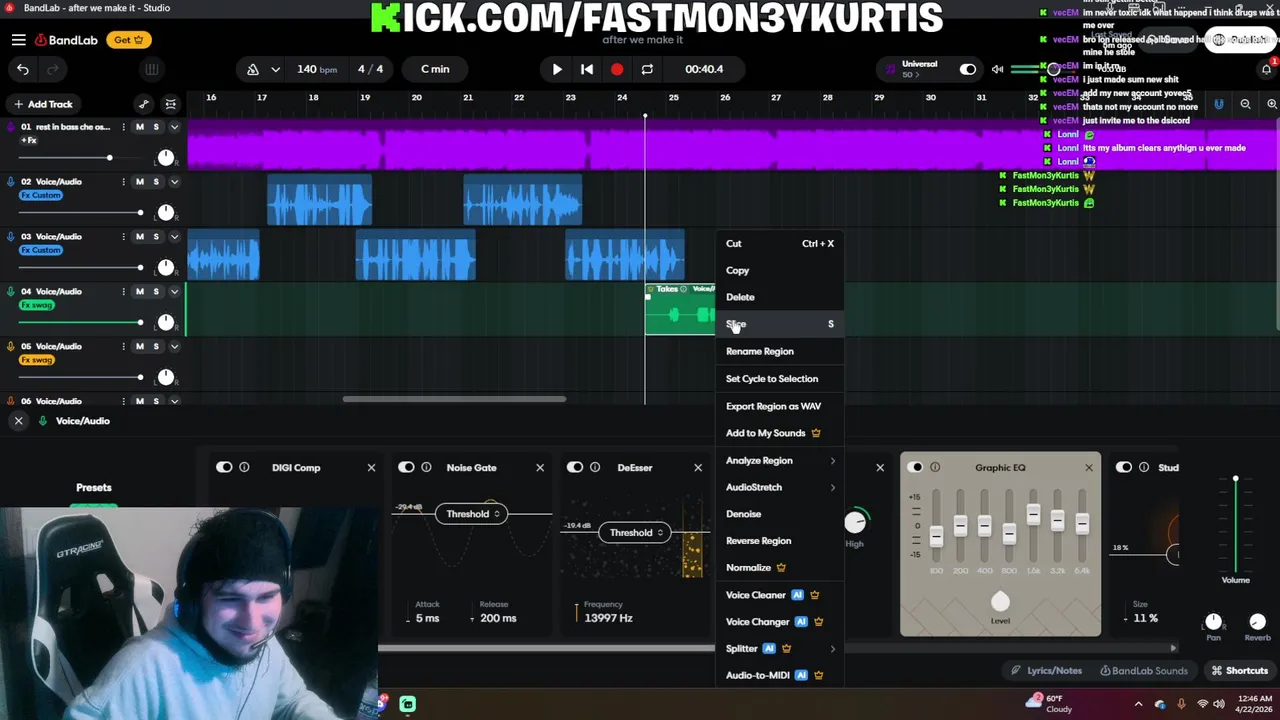Click the Add Track button
Viewport: 1280px width, 720px height.
(43, 104)
